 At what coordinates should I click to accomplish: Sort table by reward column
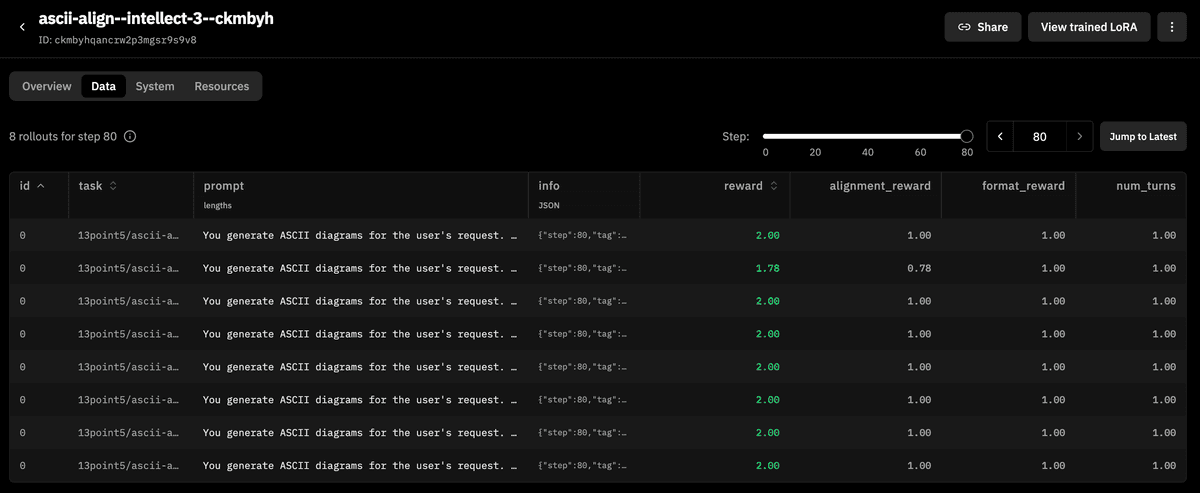tap(774, 186)
